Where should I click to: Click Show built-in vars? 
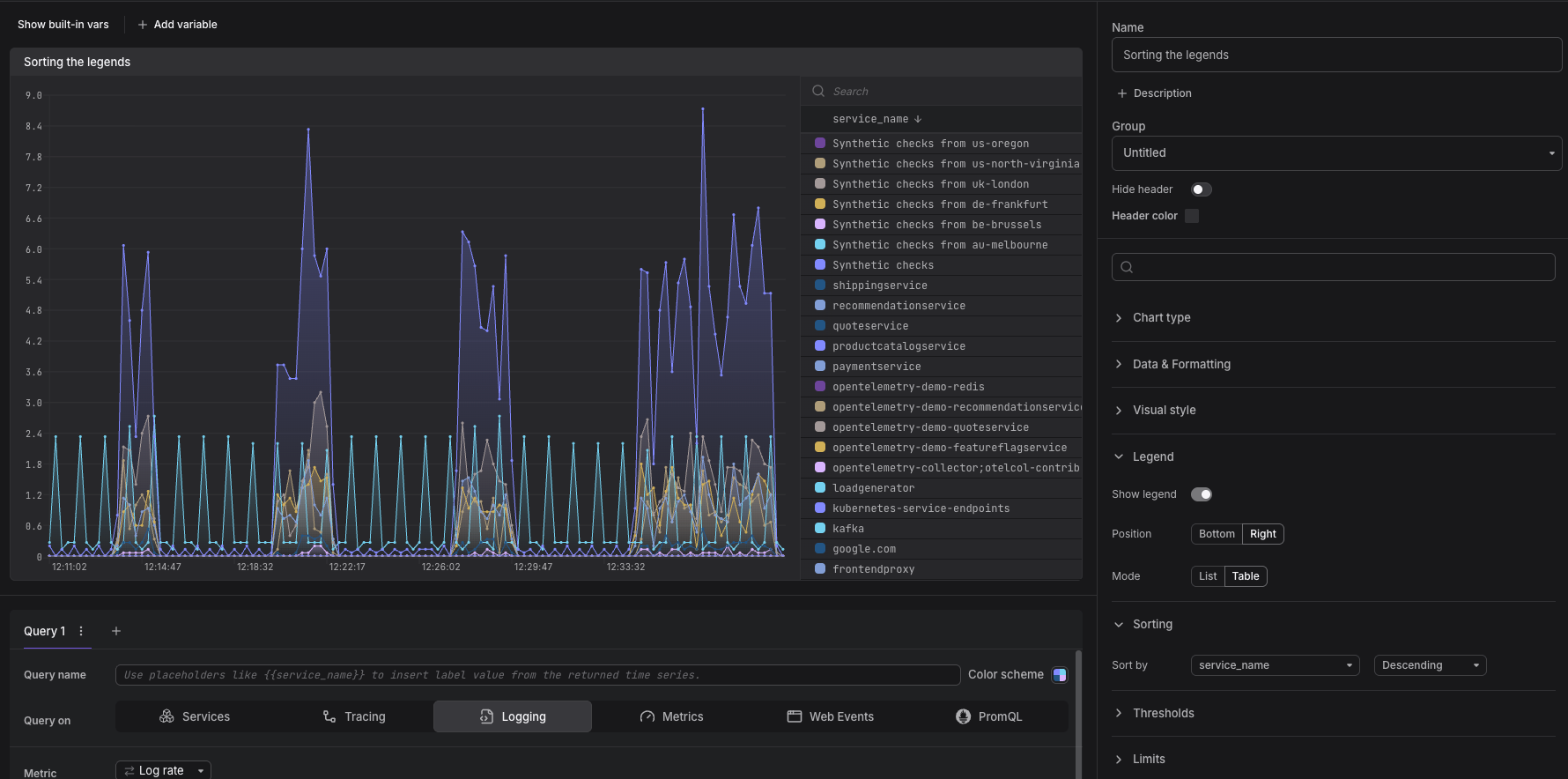tap(63, 25)
